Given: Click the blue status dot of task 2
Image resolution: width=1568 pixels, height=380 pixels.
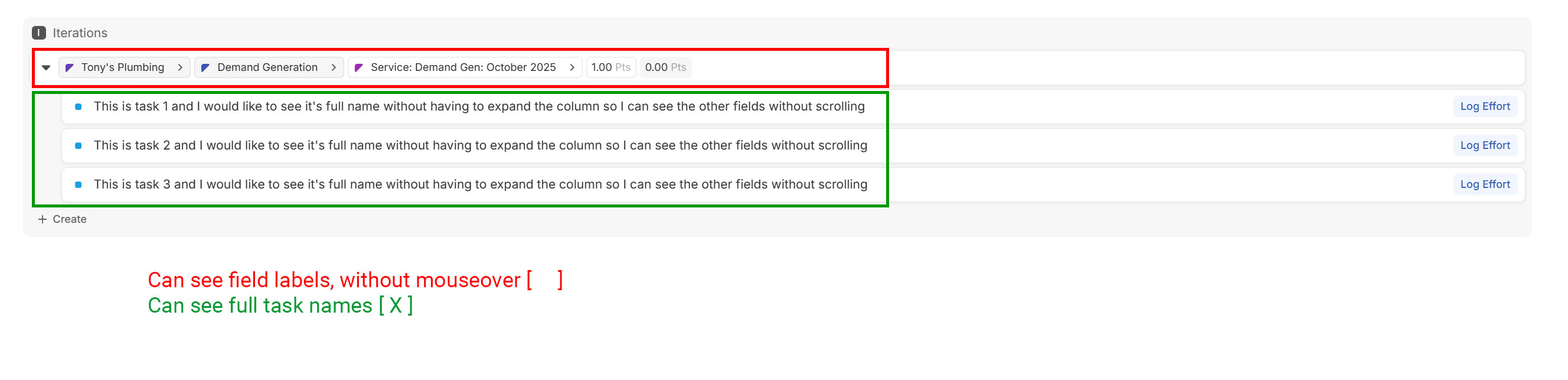Looking at the screenshot, I should (x=78, y=145).
